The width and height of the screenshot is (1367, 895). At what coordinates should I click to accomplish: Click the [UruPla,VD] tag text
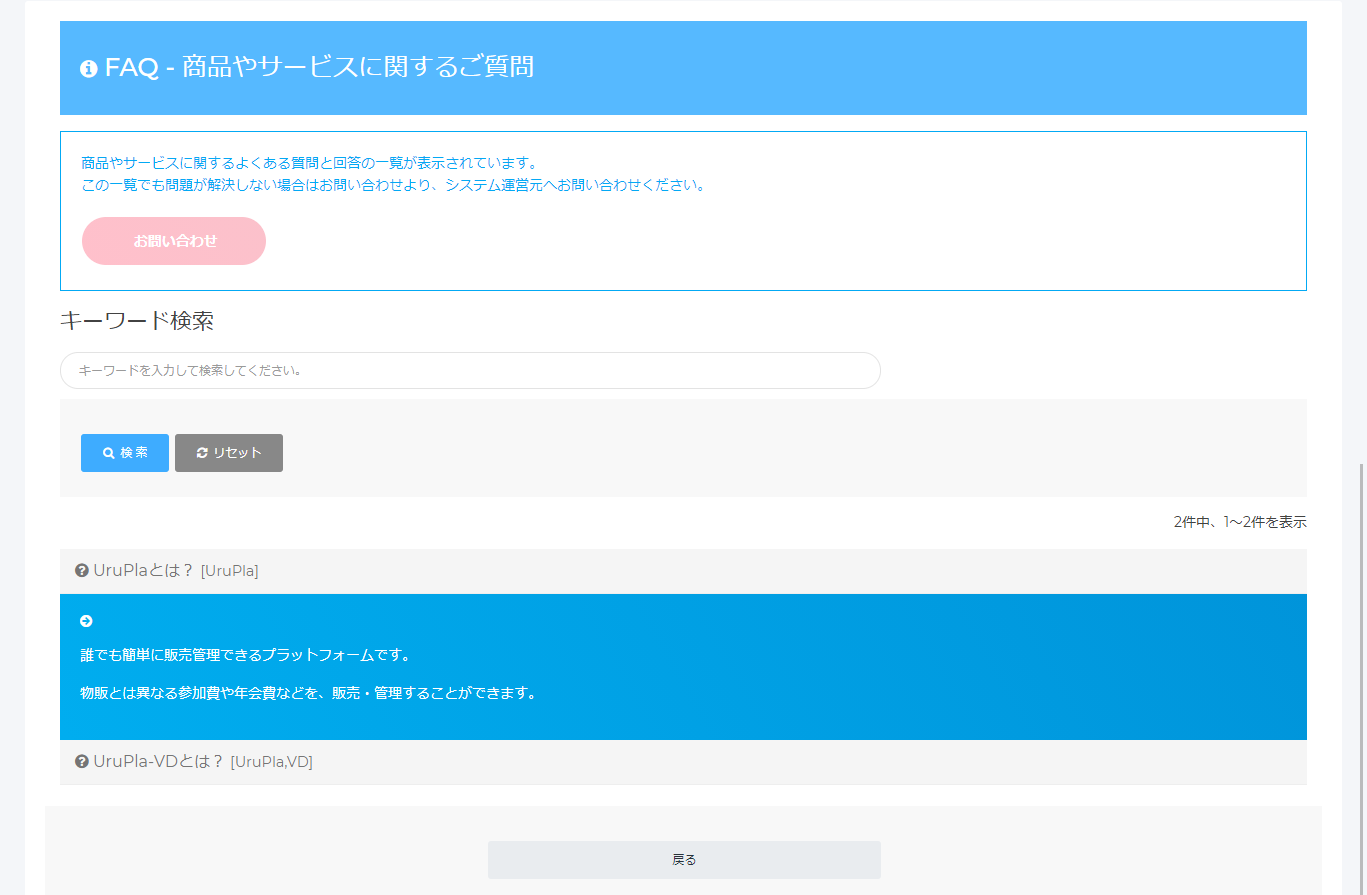point(271,762)
